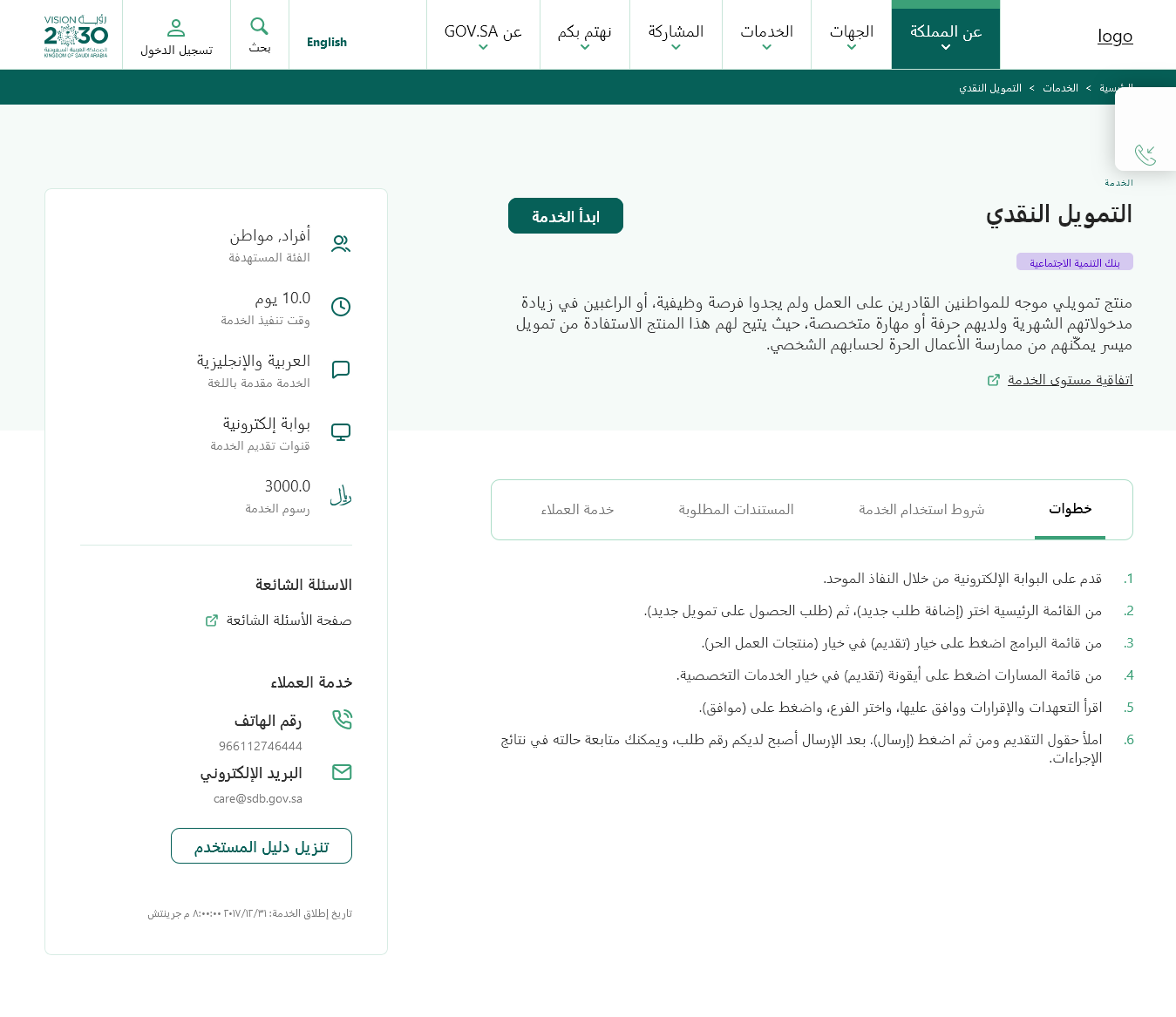Screen dimensions: 1176x1017
Task: Expand the عن المملكة menu
Action: (x=946, y=35)
